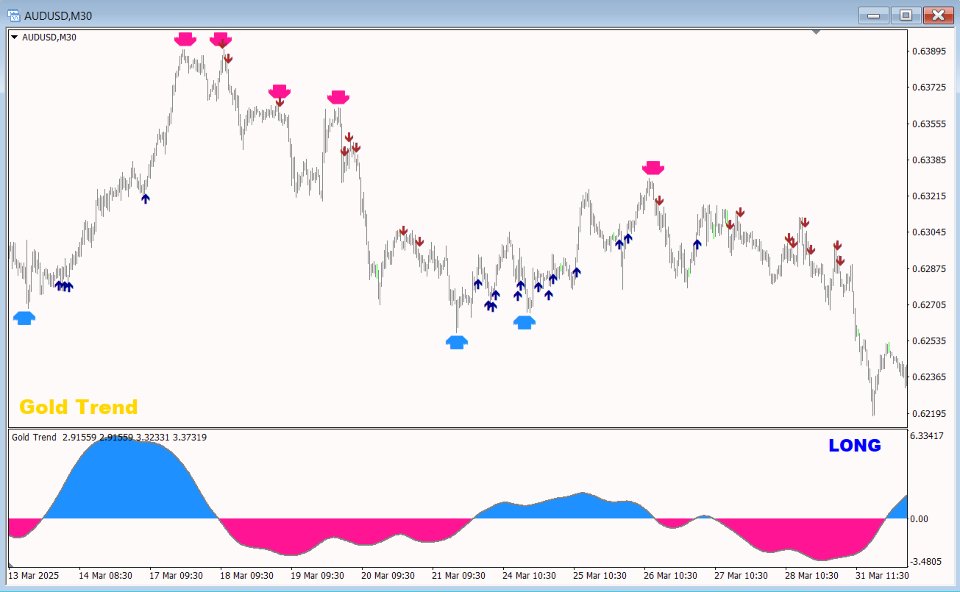Click the blue LONG signal text
Screen dimensions: 960x592
(854, 446)
